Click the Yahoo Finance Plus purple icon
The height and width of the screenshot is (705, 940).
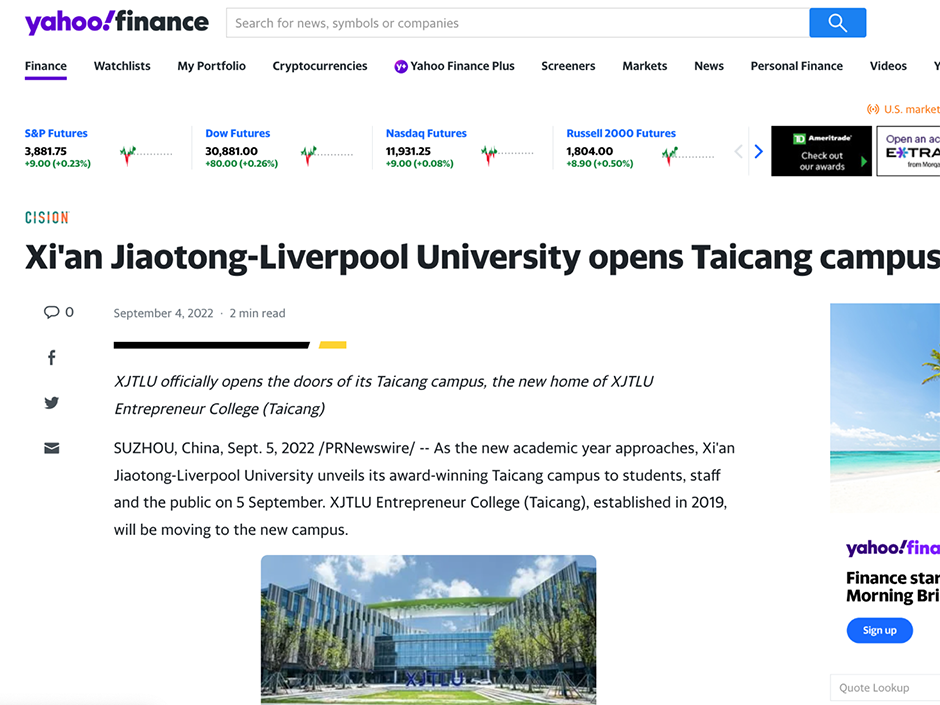tap(400, 67)
